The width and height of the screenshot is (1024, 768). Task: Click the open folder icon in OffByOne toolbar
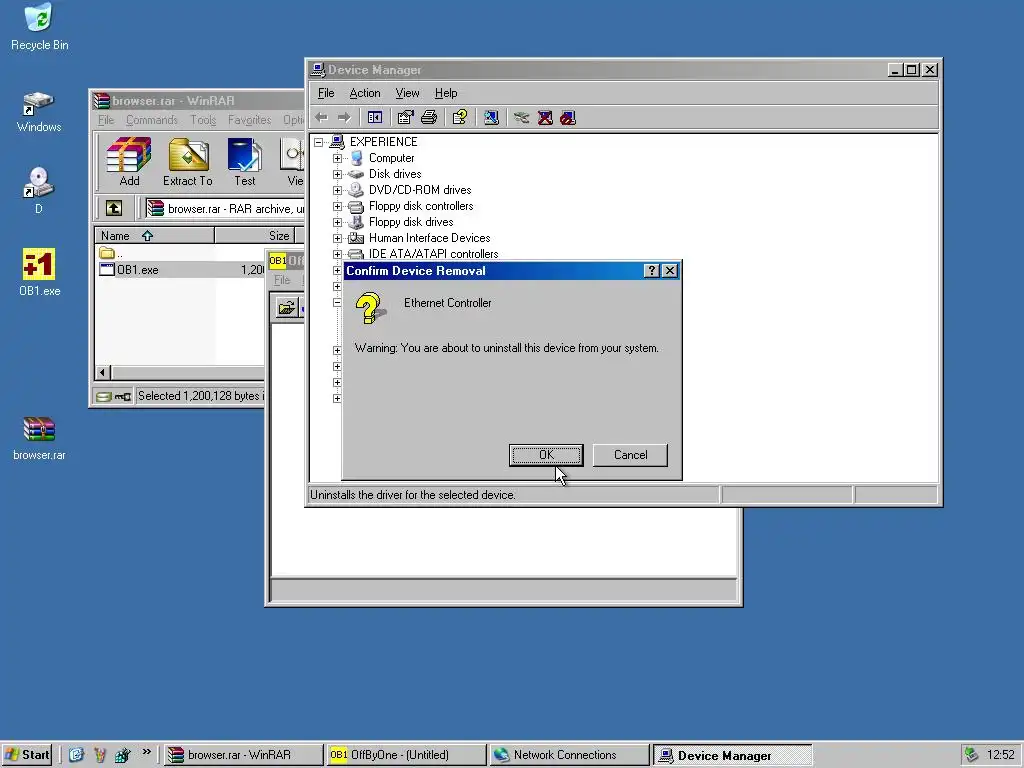coord(286,308)
